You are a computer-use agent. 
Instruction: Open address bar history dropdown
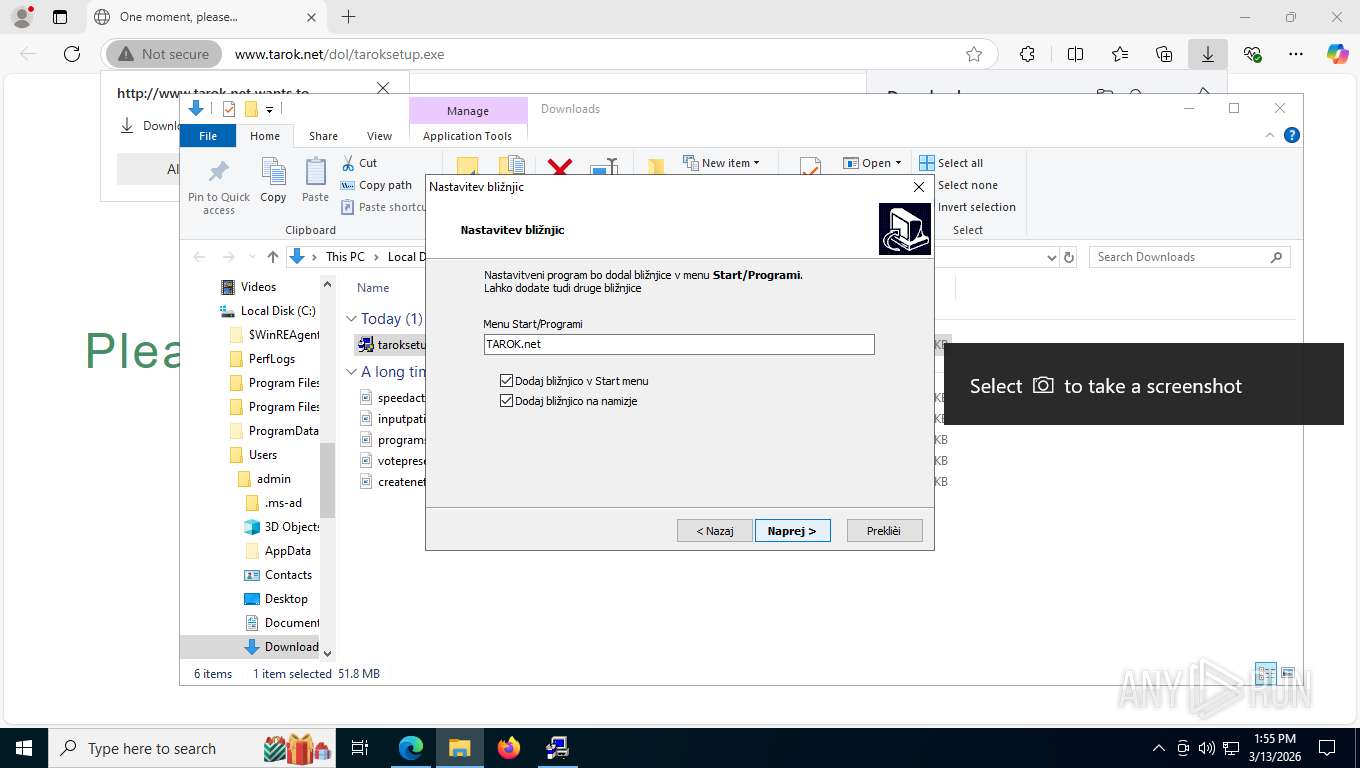coord(1051,257)
